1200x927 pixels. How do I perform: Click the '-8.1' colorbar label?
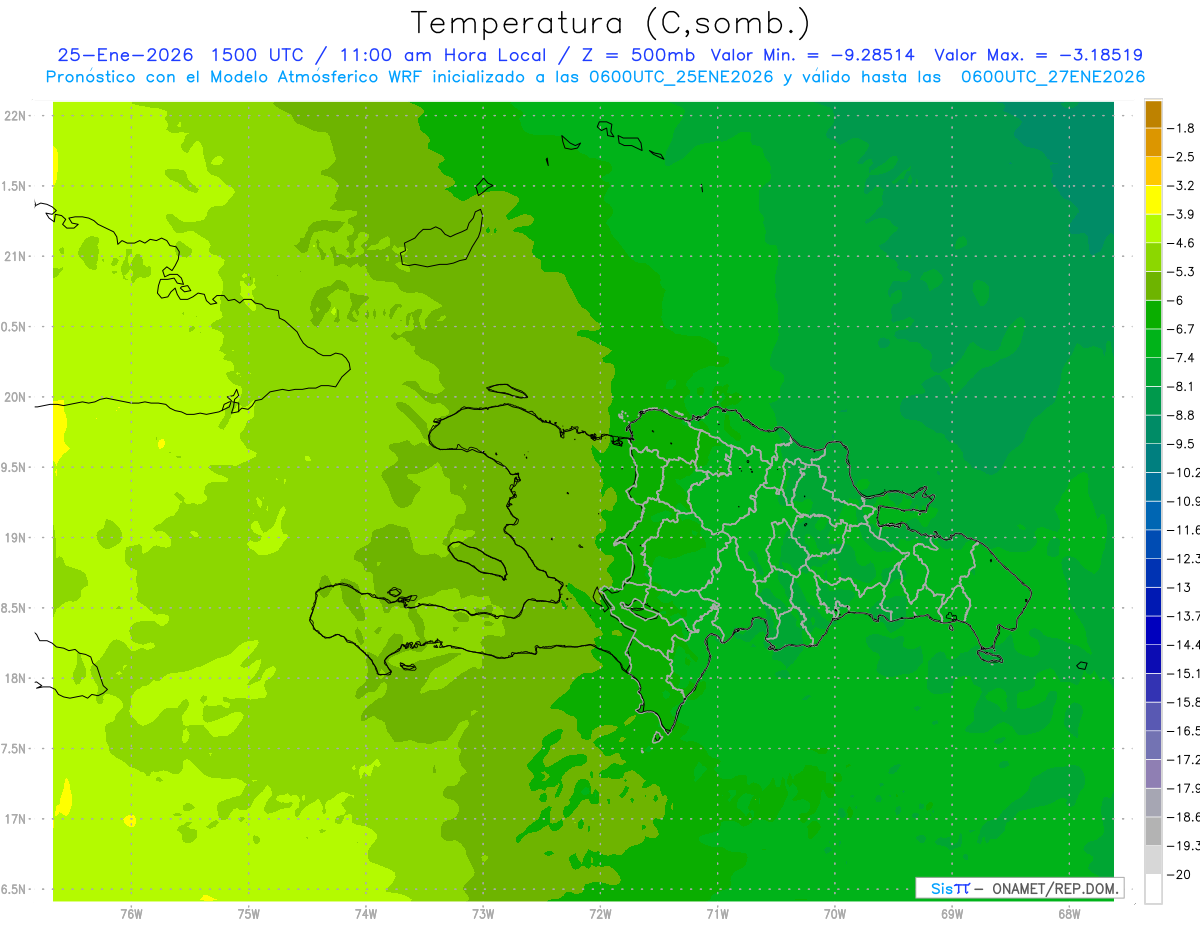tap(1182, 386)
